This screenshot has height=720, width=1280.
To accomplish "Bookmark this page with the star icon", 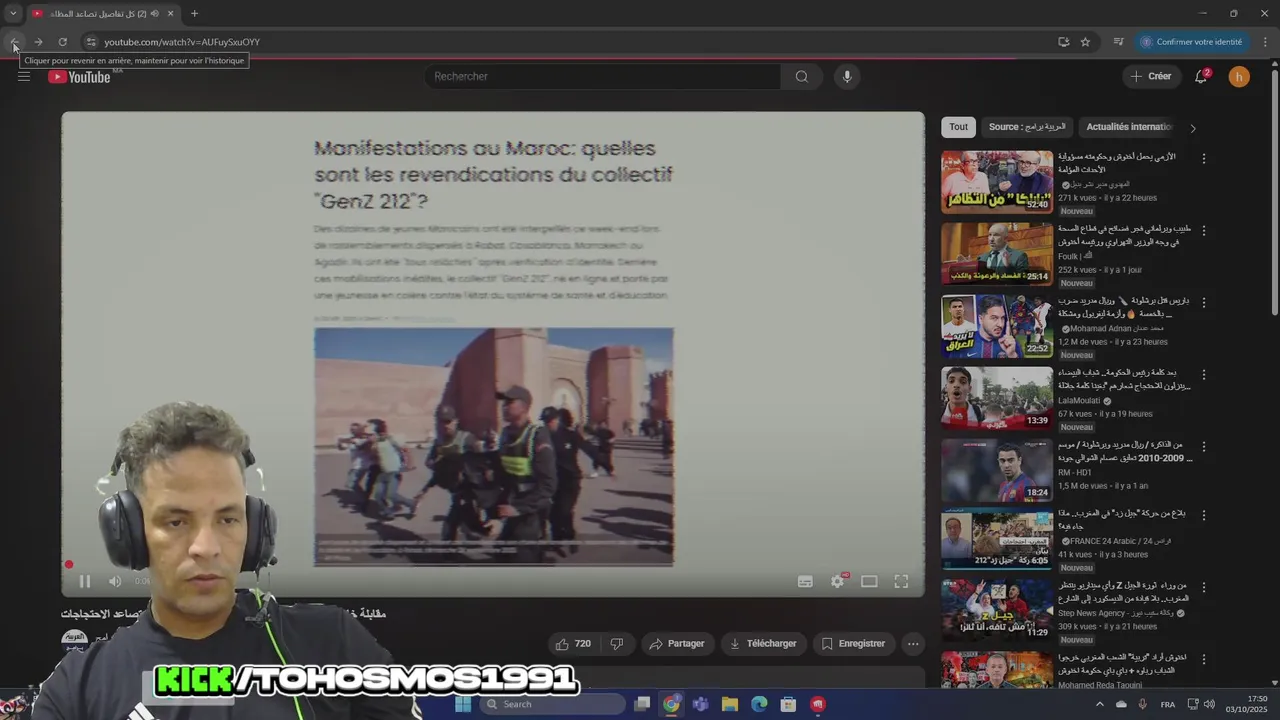I will (x=1085, y=42).
